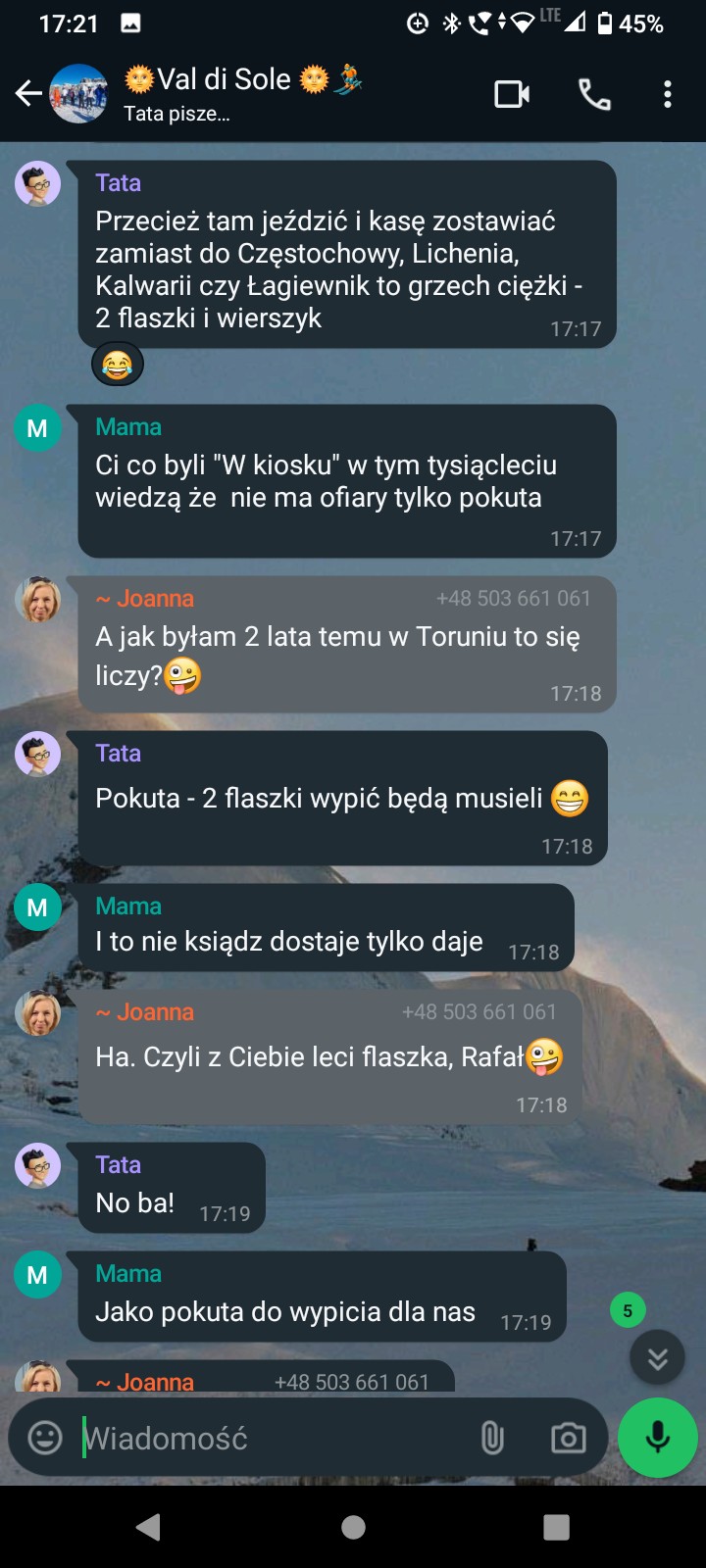Tap the unread count badge showing 5
706x1568 pixels.
click(x=628, y=1310)
